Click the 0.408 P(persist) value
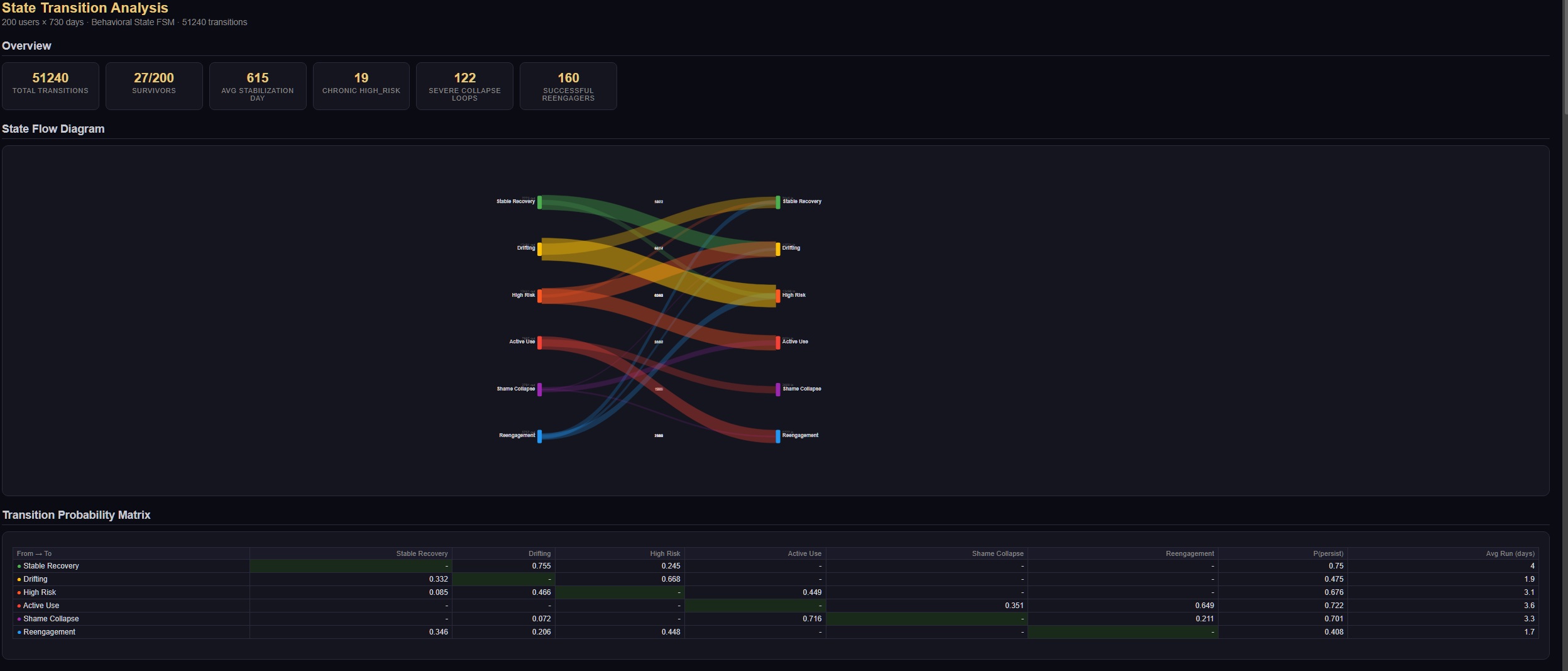This screenshot has width=1568, height=671. (x=1283, y=632)
